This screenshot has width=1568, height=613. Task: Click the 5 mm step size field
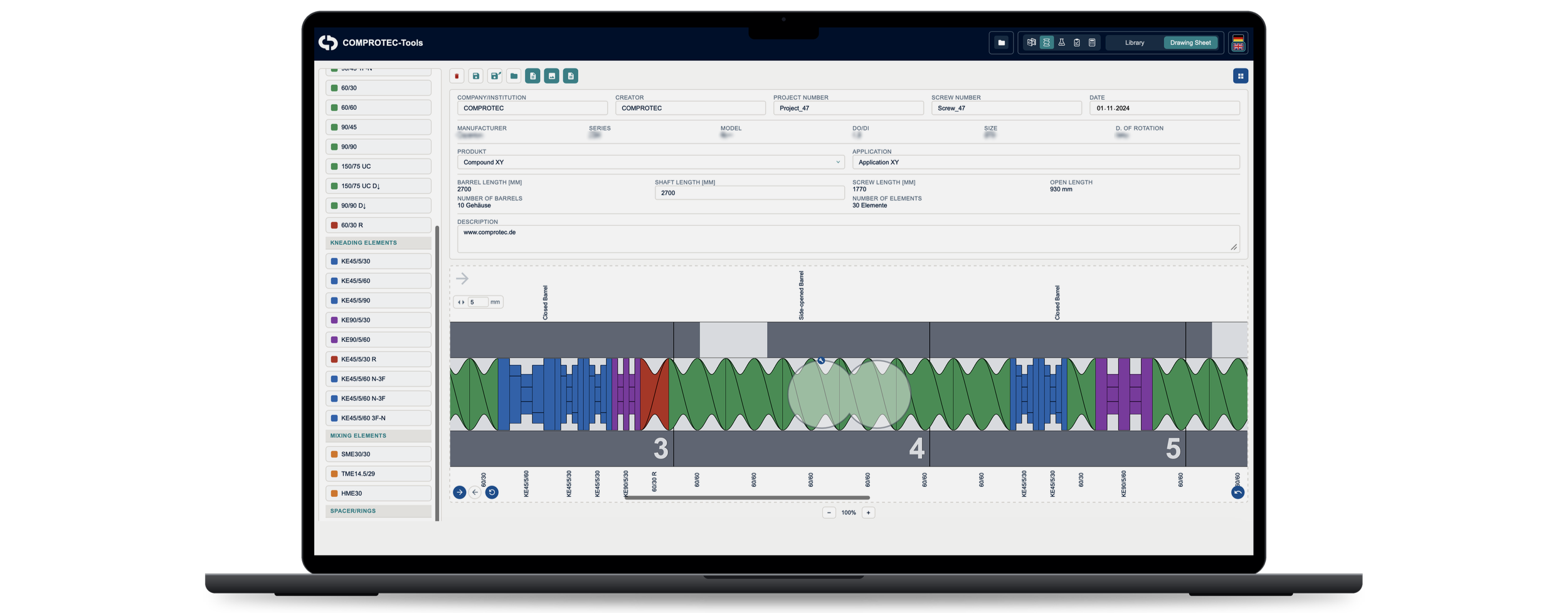[x=478, y=302]
